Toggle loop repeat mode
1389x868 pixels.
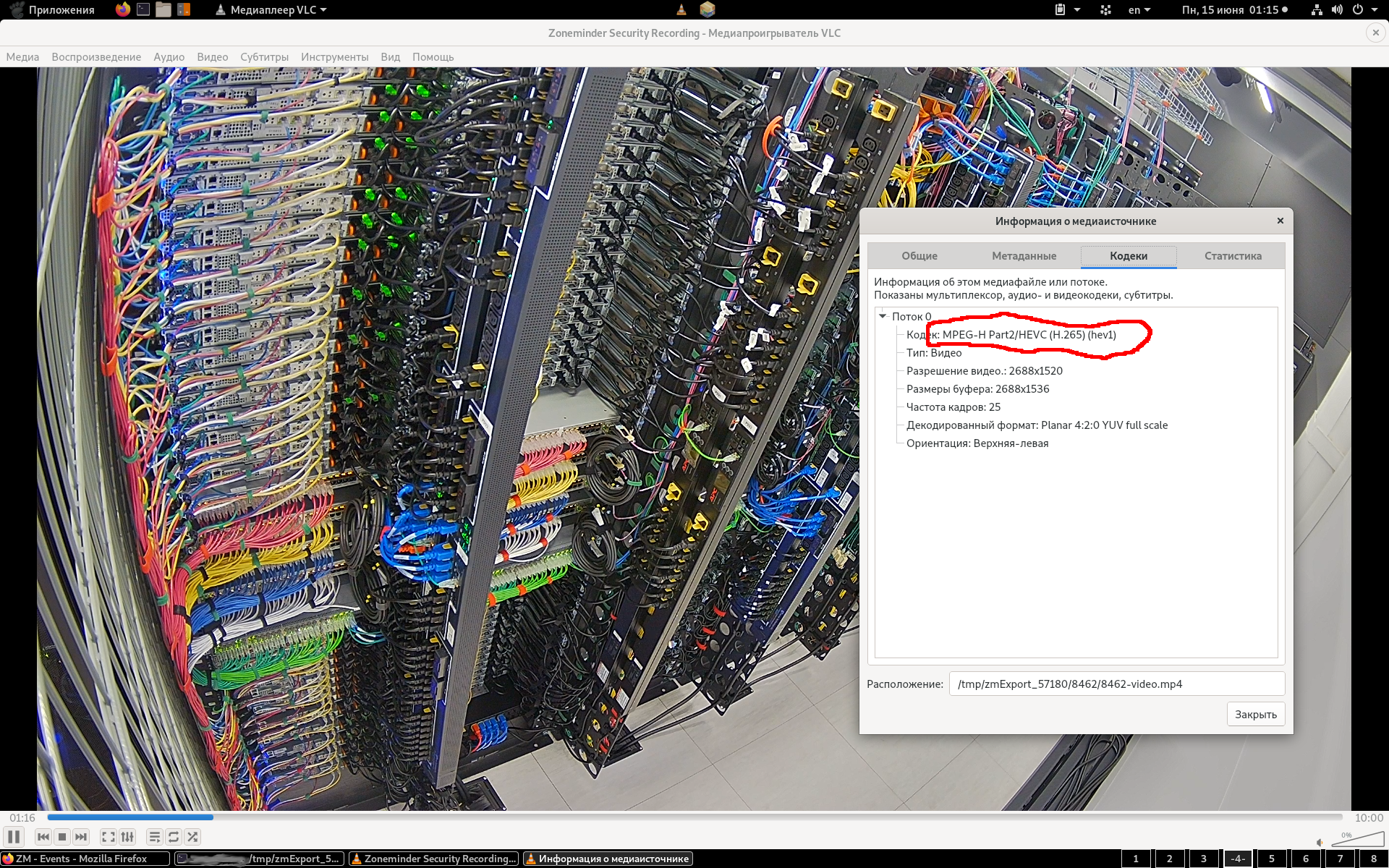coord(174,837)
